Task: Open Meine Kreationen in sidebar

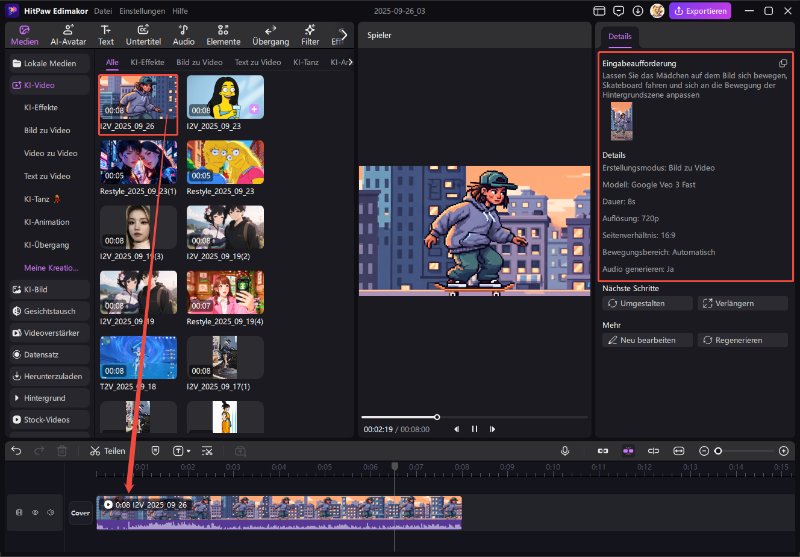Action: point(51,268)
